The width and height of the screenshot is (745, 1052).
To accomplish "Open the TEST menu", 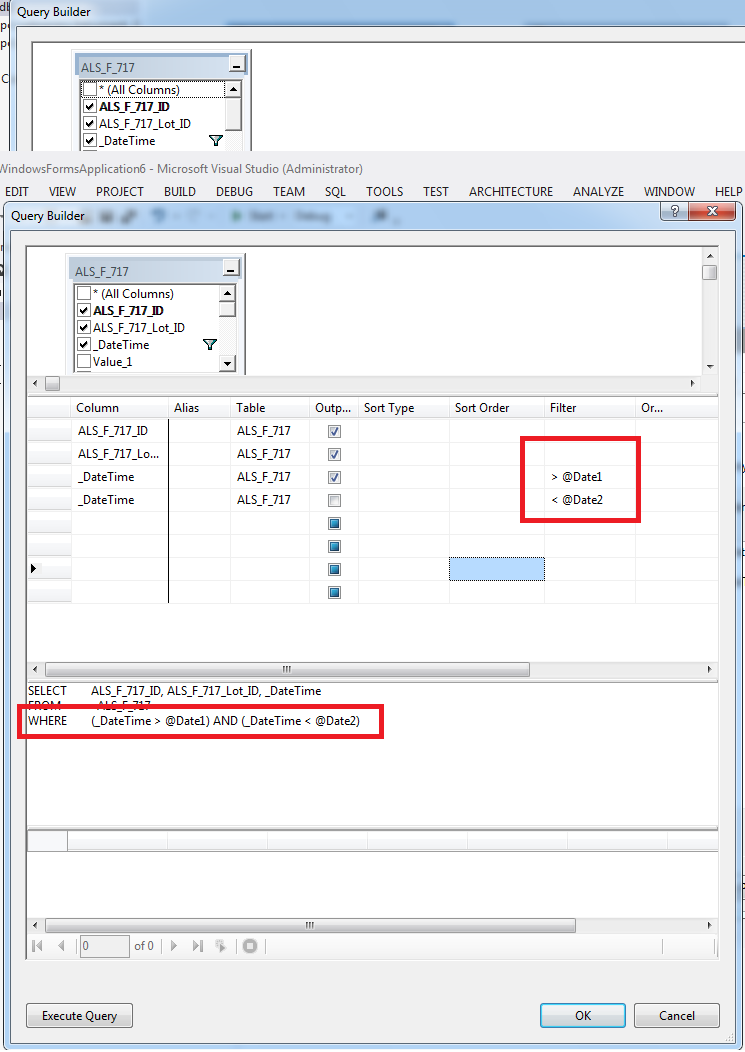I will [436, 191].
